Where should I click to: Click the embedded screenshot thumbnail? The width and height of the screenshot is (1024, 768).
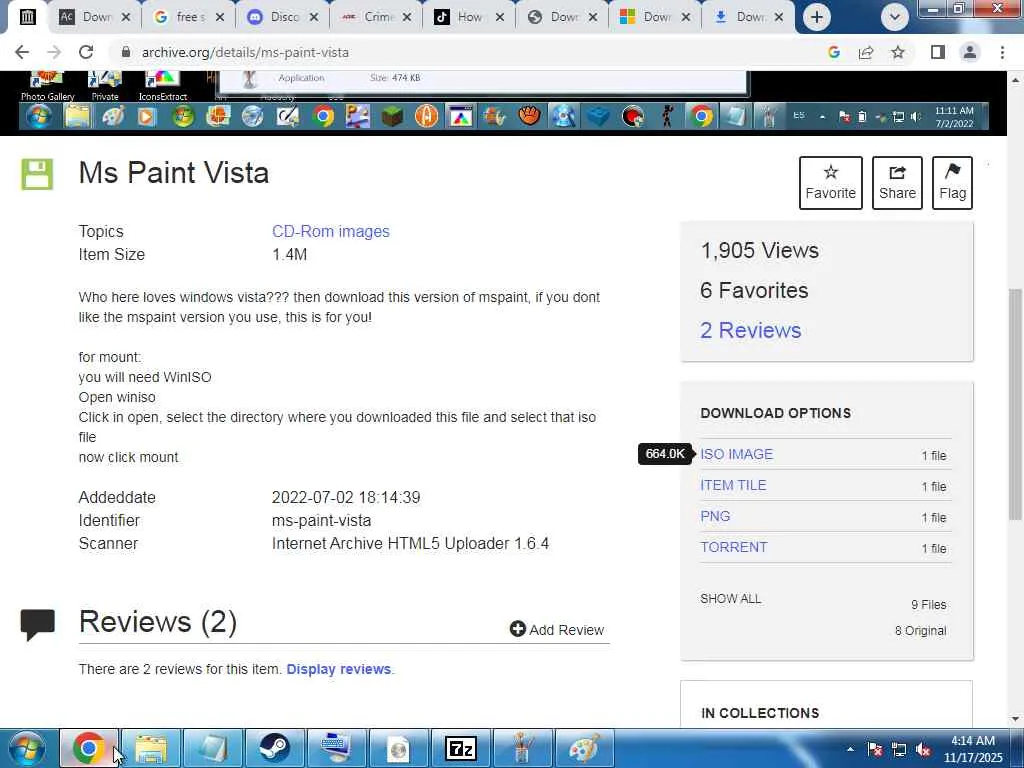tap(503, 103)
